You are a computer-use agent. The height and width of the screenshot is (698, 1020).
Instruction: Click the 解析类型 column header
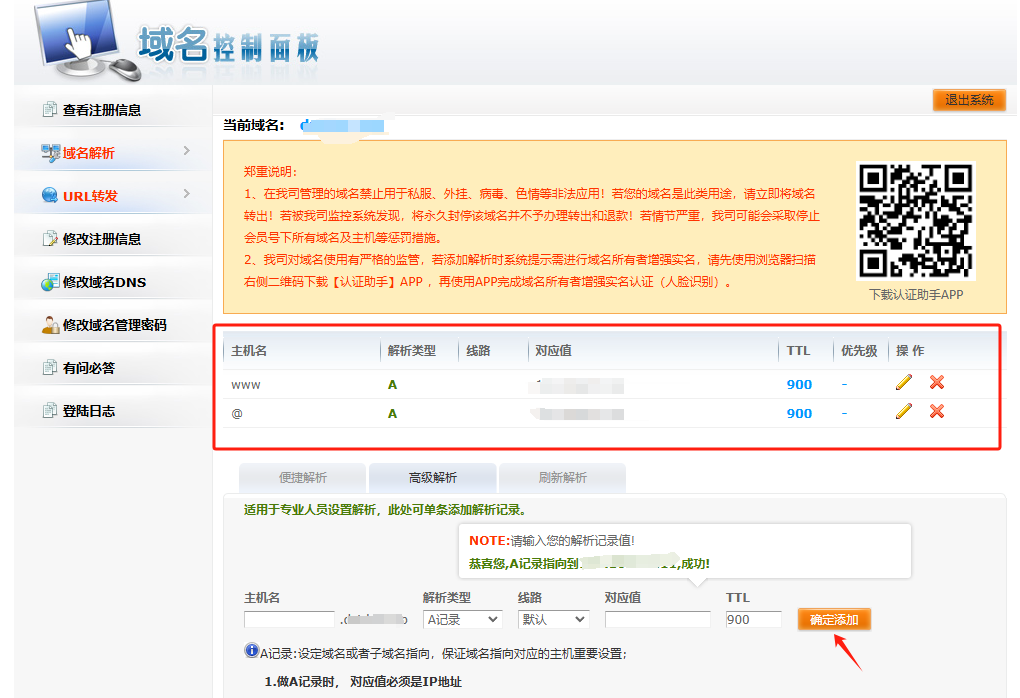(x=412, y=351)
